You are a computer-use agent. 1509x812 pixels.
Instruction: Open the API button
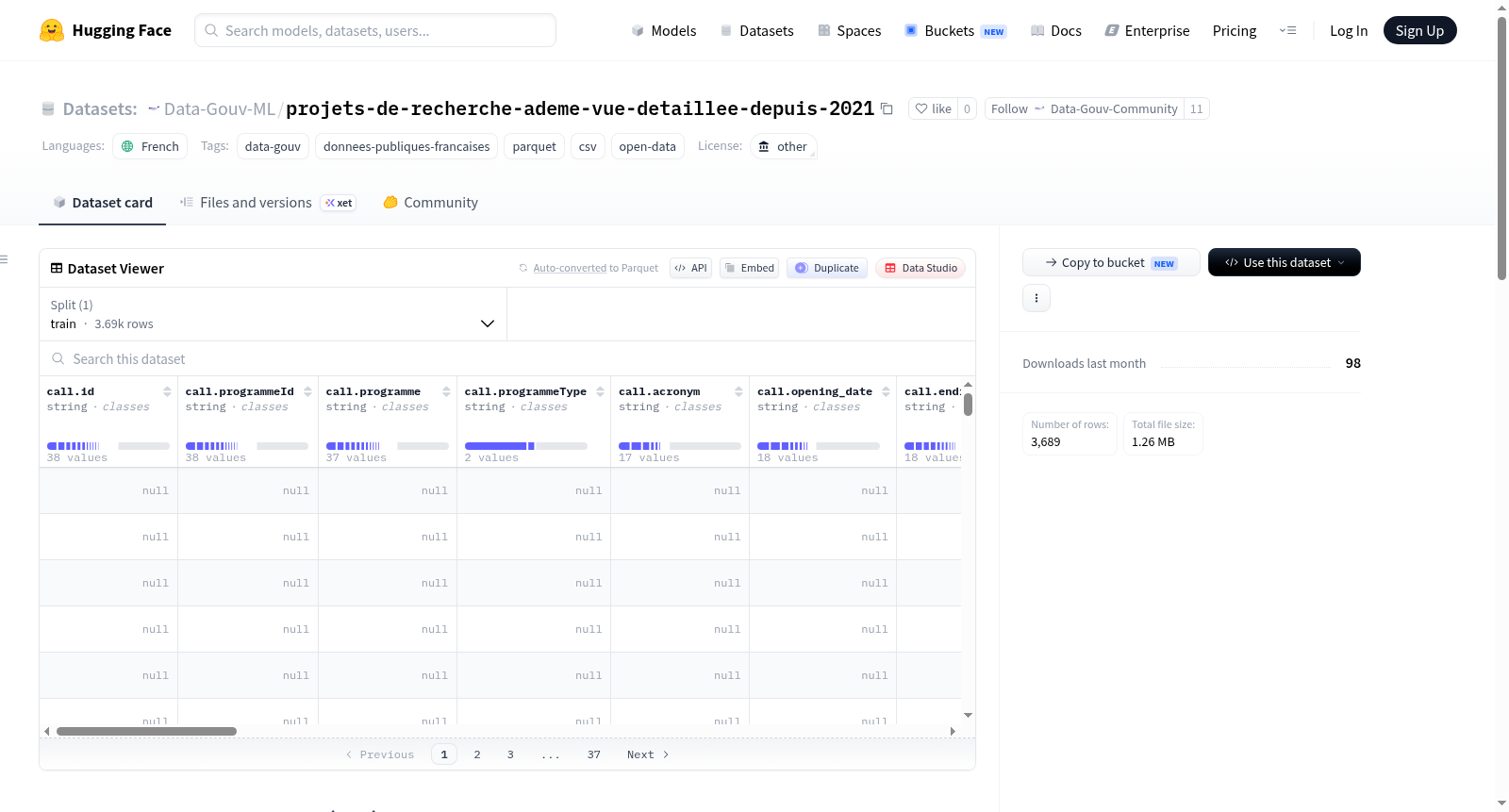(690, 268)
